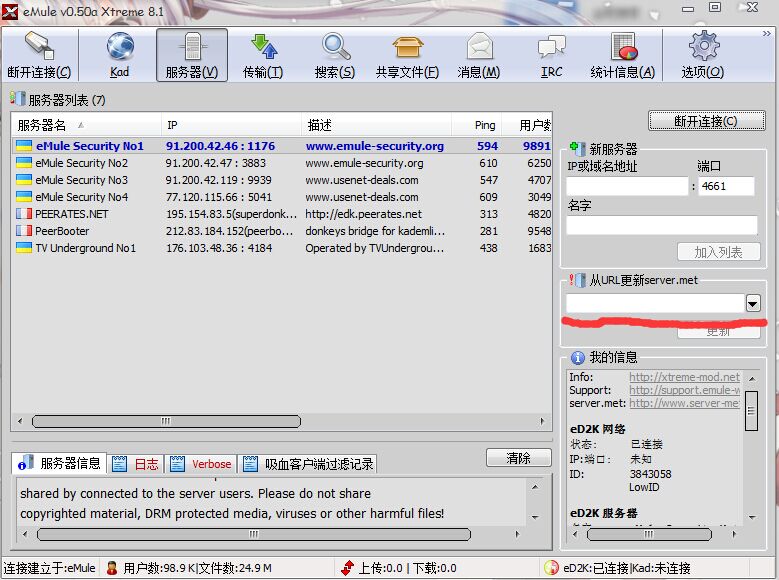
Task: Select the eMule Security No4 server
Action: coord(282,197)
